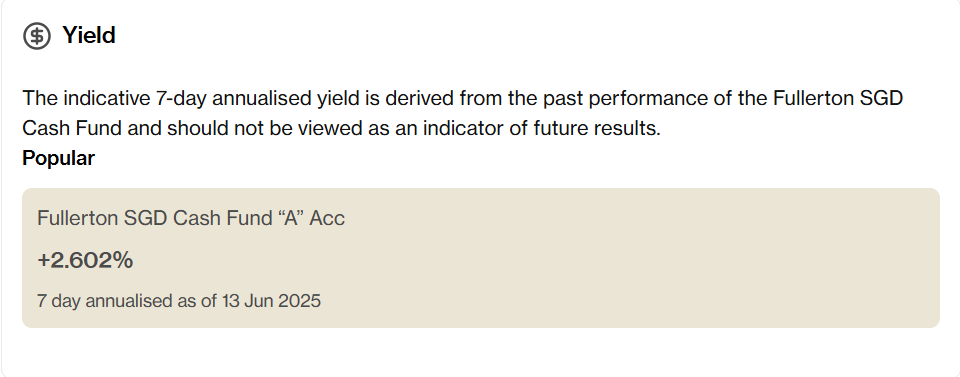The image size is (960, 377).
Task: Click the Popular label above the fund card
Action: (59, 159)
